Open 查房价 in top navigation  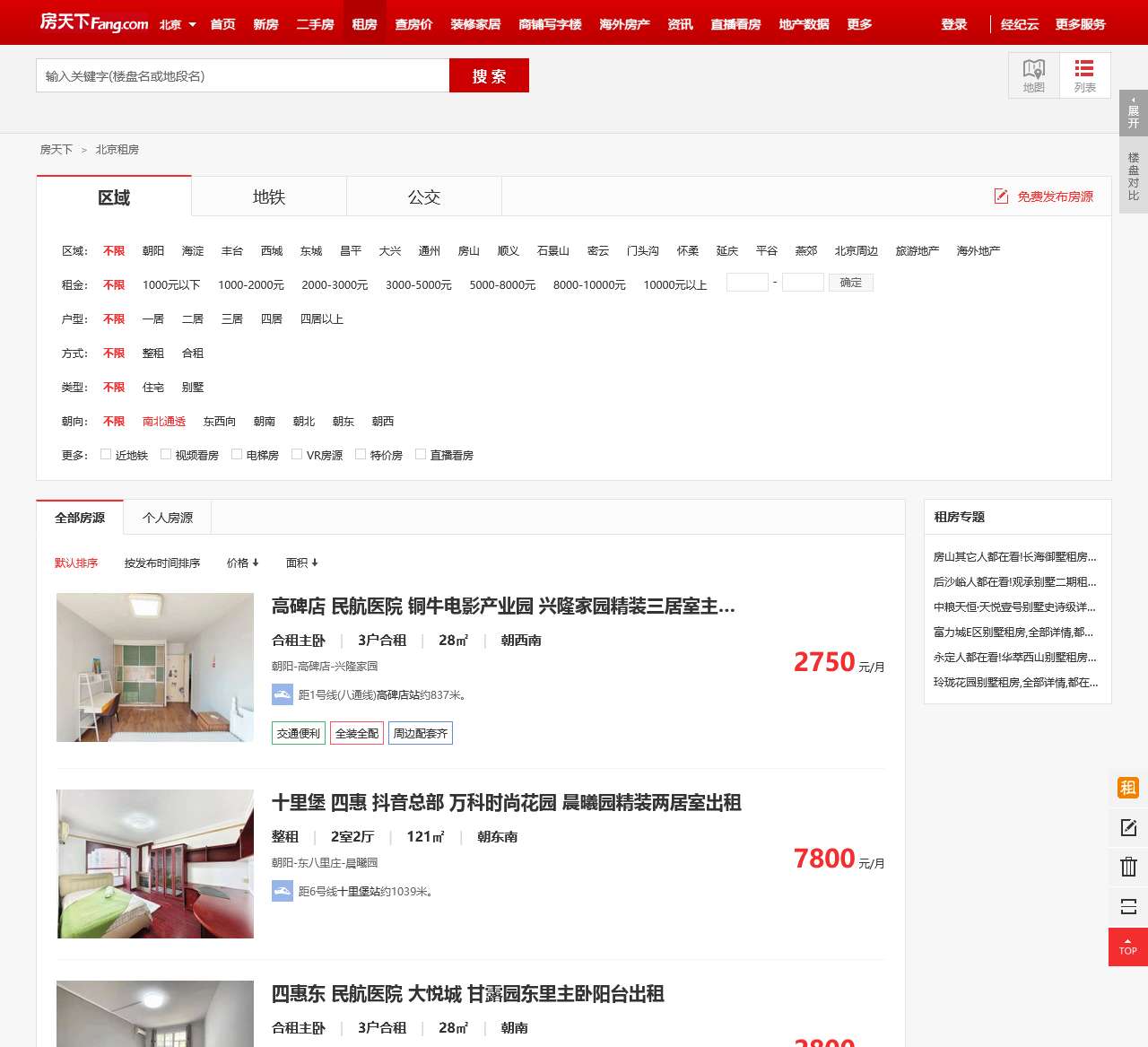click(x=413, y=24)
